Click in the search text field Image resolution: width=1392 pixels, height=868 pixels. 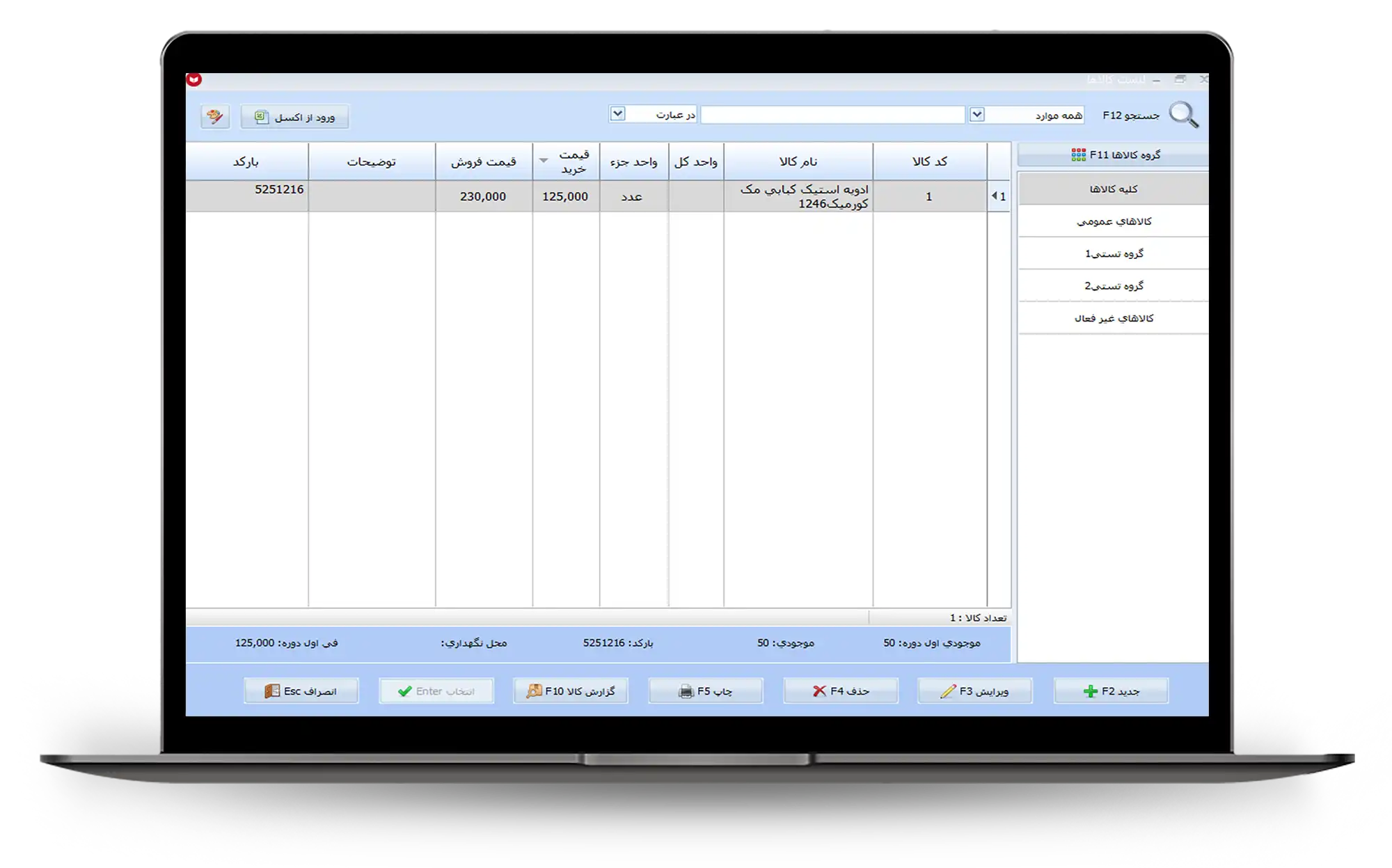[832, 115]
